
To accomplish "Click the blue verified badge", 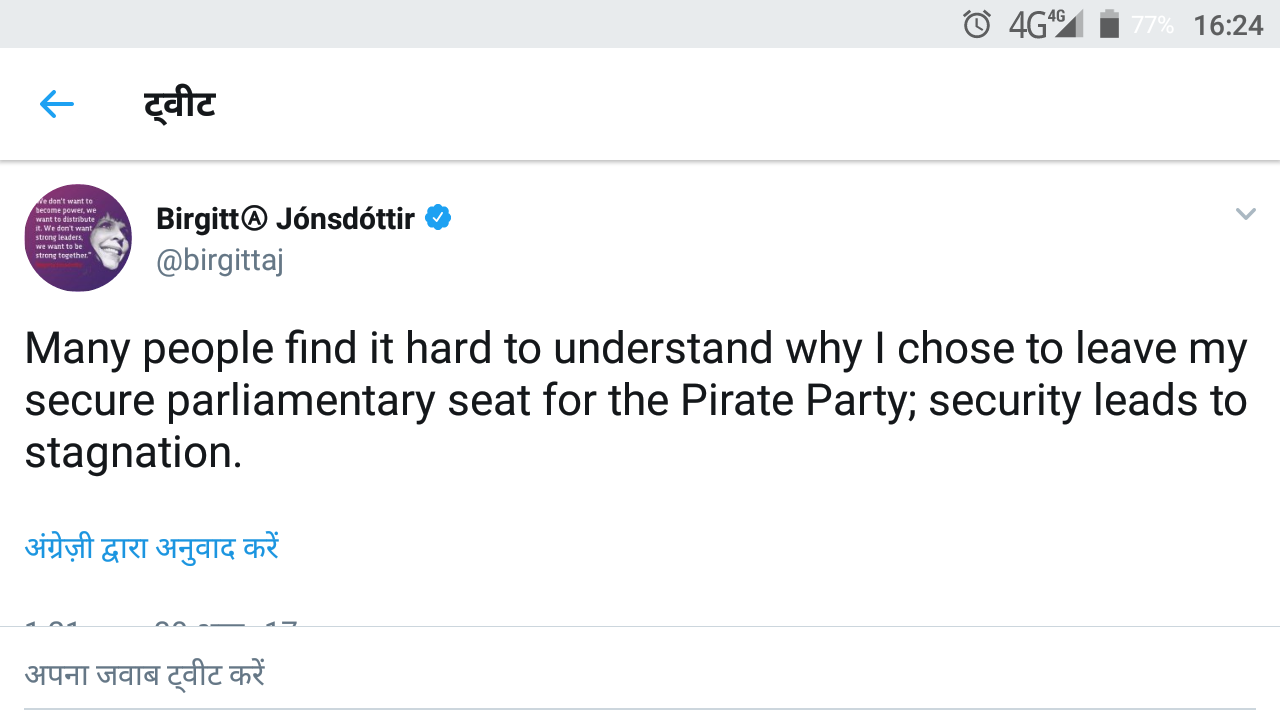I will coord(438,217).
